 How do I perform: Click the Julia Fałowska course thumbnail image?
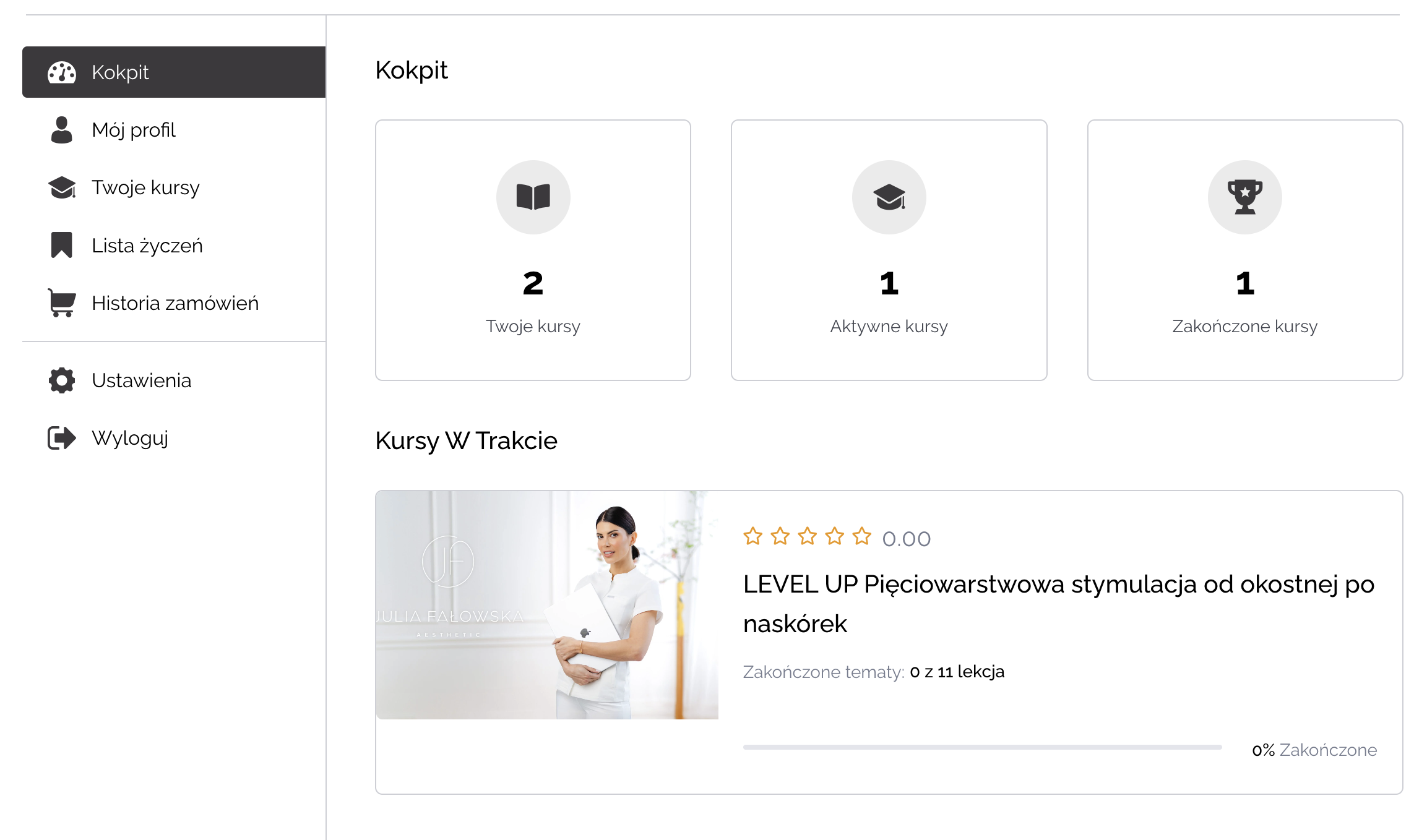547,605
